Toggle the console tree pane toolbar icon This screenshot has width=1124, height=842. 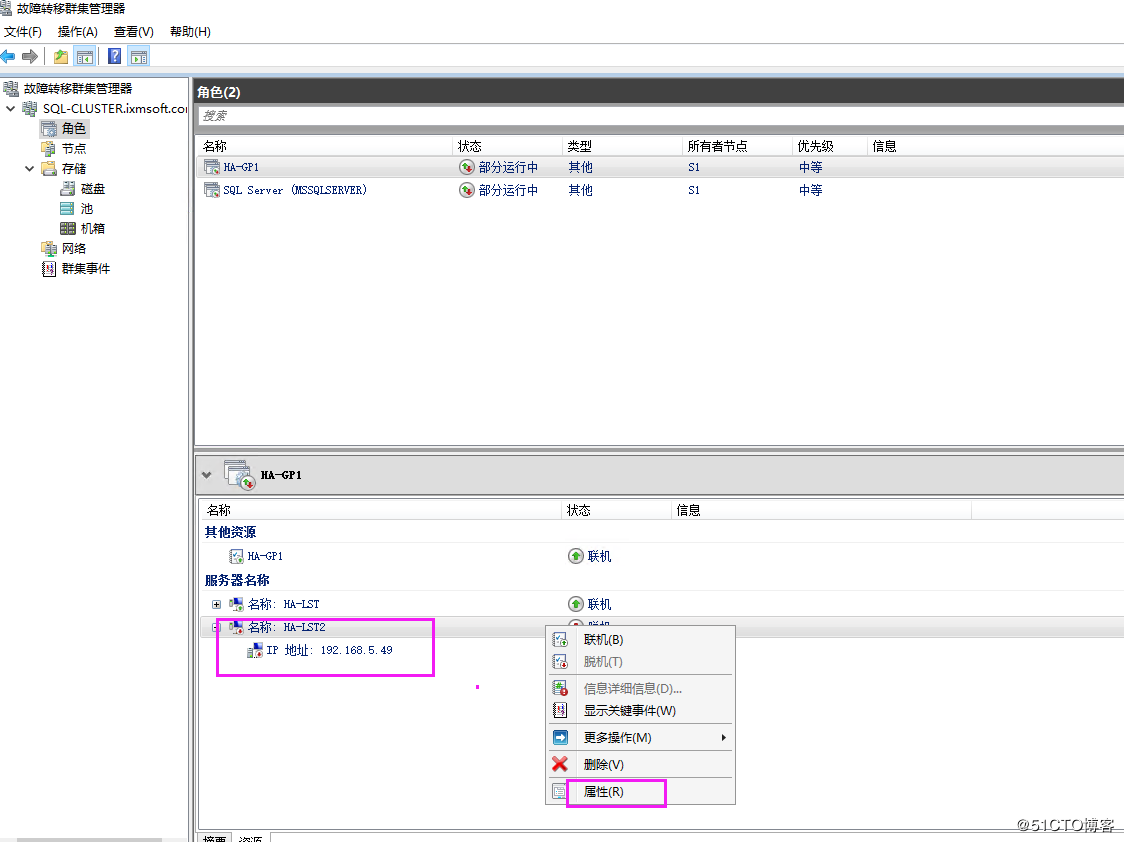[85, 56]
